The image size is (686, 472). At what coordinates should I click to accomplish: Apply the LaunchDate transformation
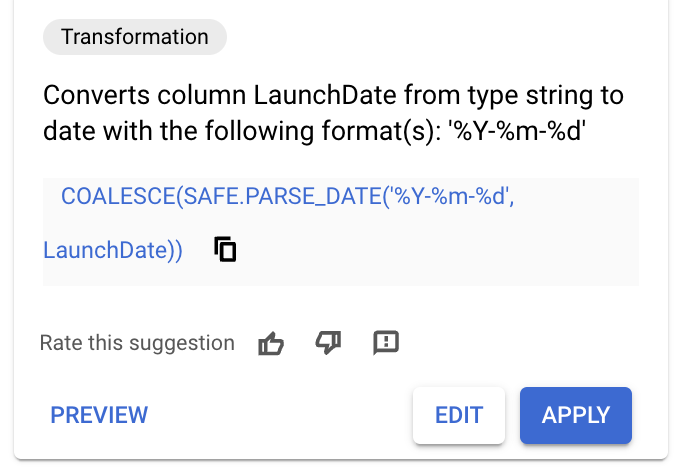point(576,415)
